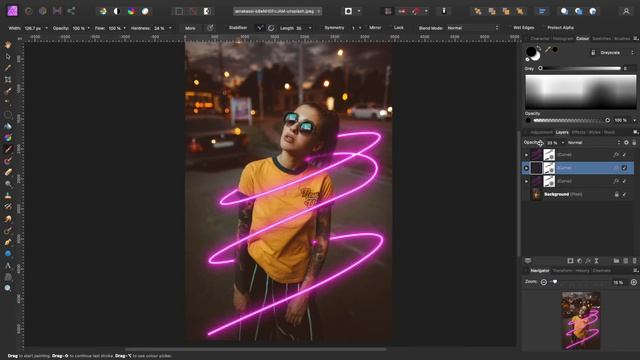Viewport: 640px width, 360px height.
Task: Open the Greyscale colour model dropdown
Action: (x=616, y=53)
